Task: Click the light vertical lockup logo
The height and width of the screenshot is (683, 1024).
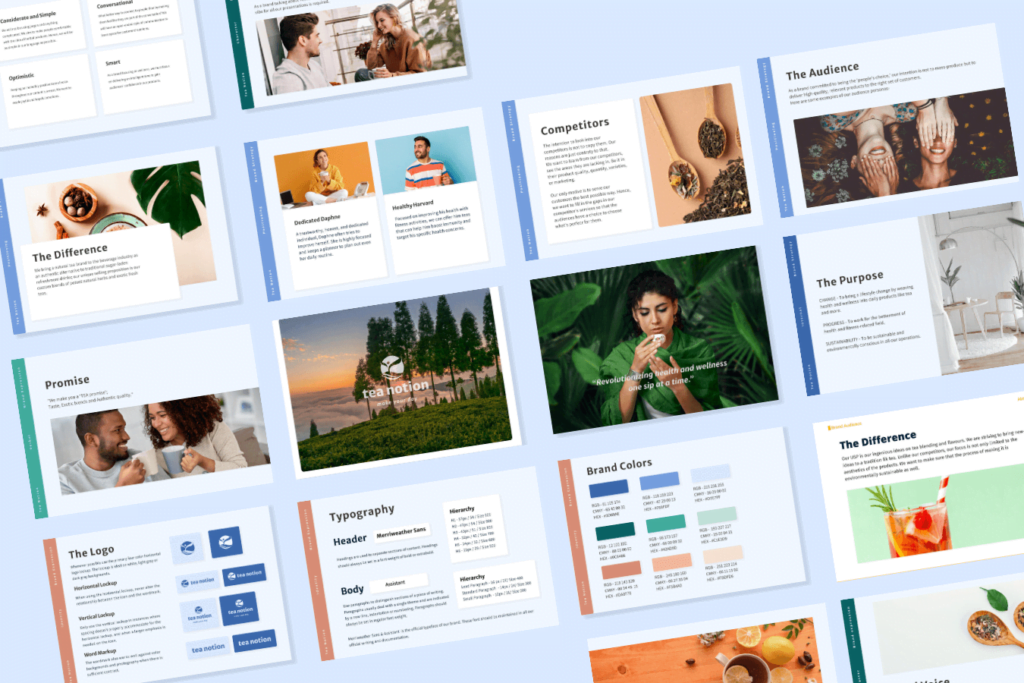Action: 200,615
